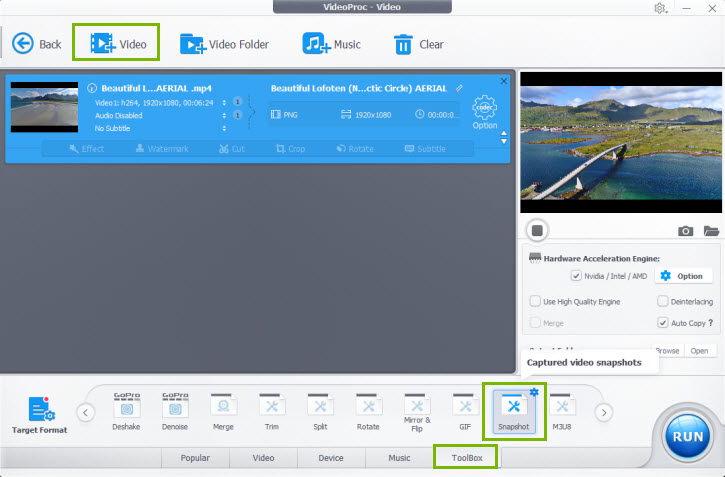Toggle the Nvidia / Intel / AMD checkbox

(x=576, y=276)
